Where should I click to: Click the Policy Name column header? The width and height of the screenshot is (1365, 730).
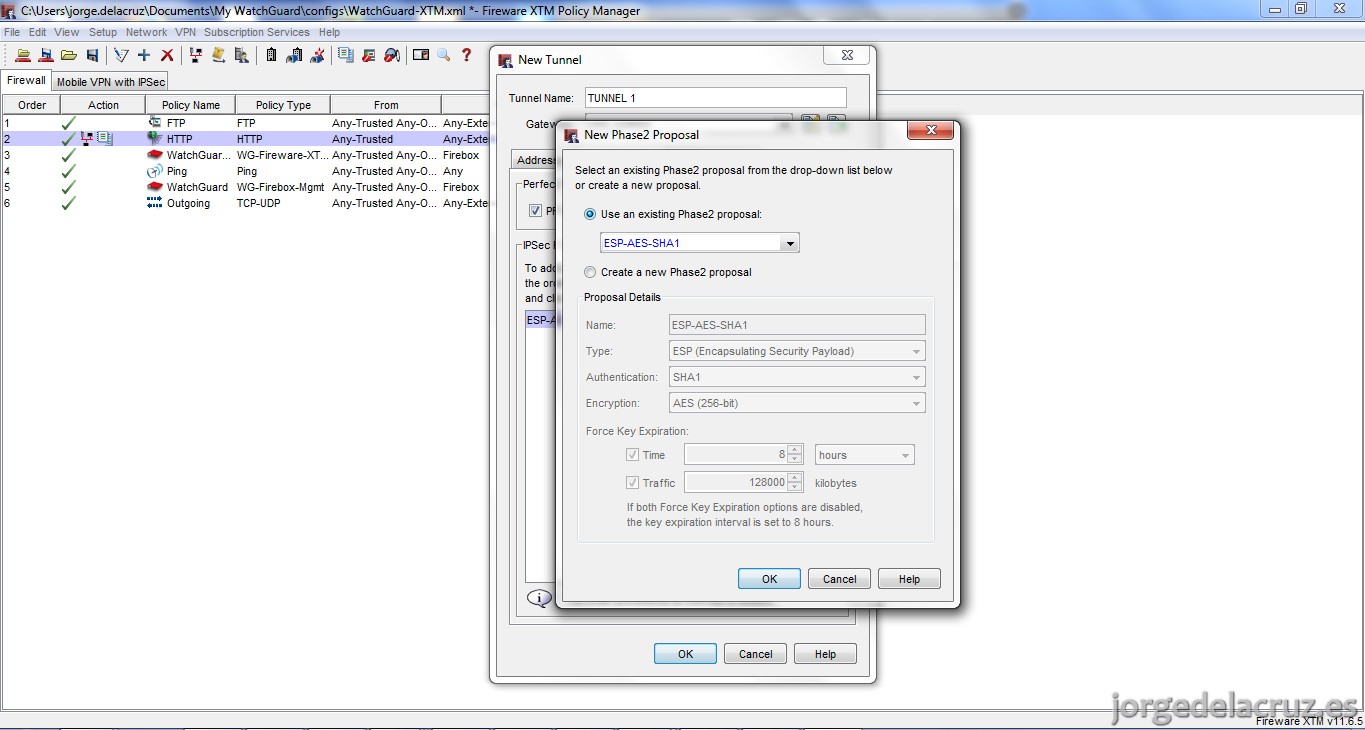pos(190,105)
